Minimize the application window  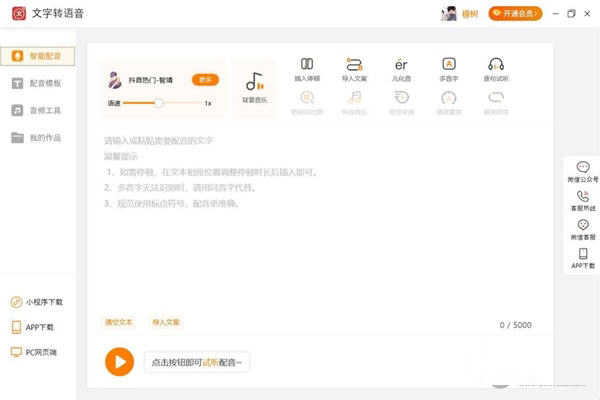[x=556, y=13]
